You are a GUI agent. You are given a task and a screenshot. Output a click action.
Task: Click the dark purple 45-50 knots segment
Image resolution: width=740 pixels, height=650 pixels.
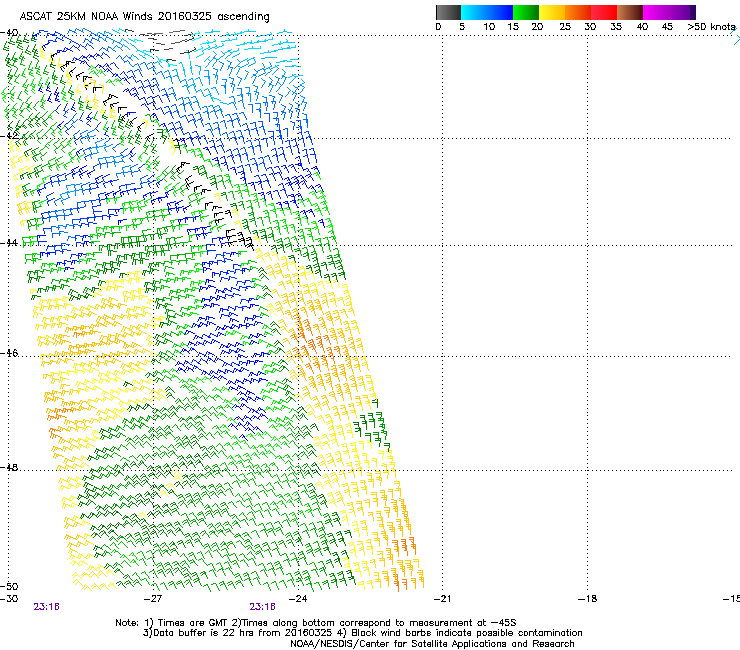[x=682, y=12]
